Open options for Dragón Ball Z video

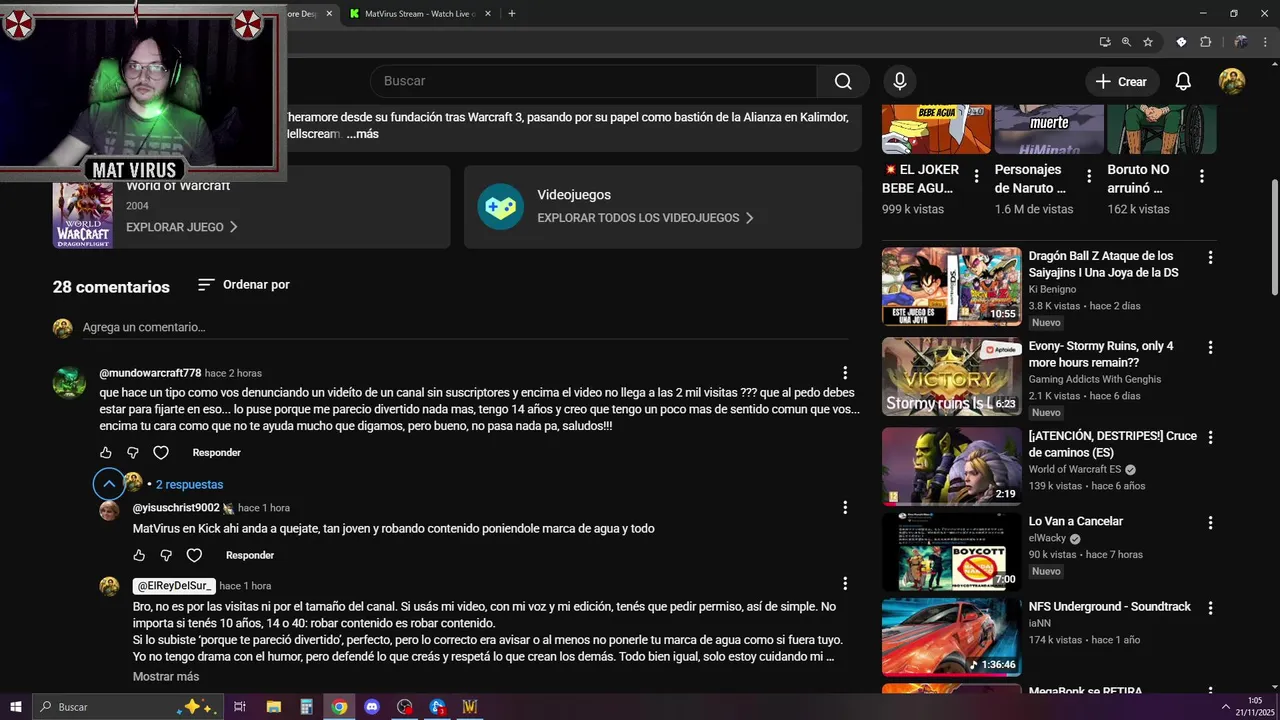[1210, 257]
